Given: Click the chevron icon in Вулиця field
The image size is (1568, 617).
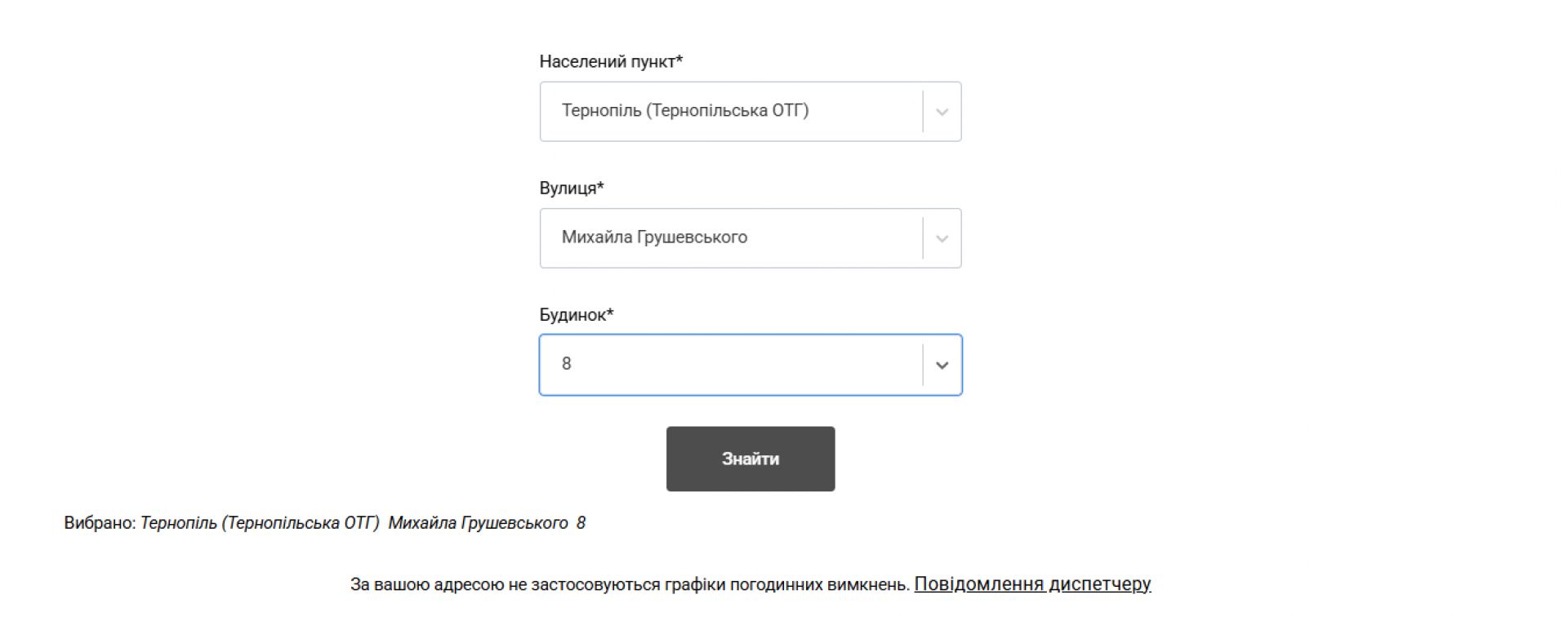Looking at the screenshot, I should tap(942, 238).
